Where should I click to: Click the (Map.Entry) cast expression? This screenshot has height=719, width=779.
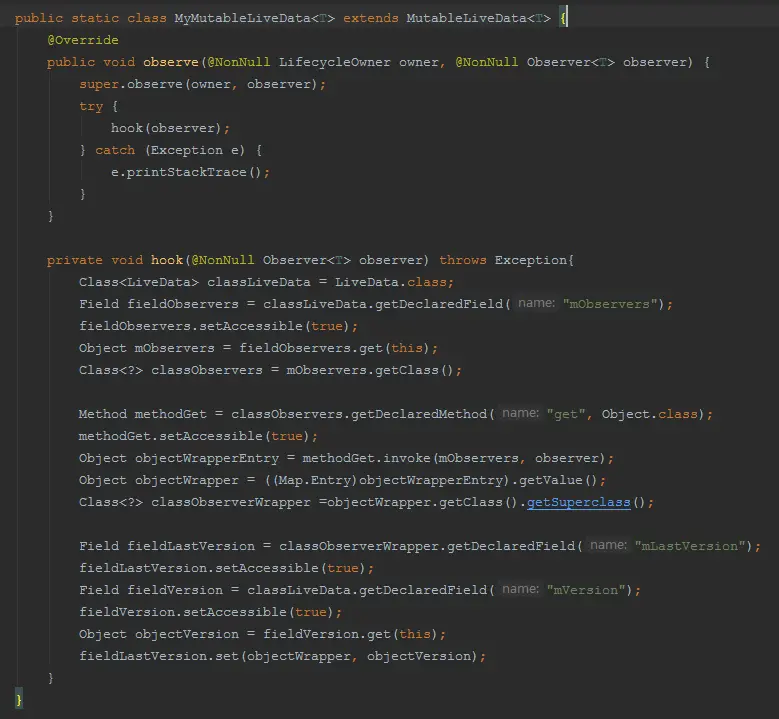point(315,480)
